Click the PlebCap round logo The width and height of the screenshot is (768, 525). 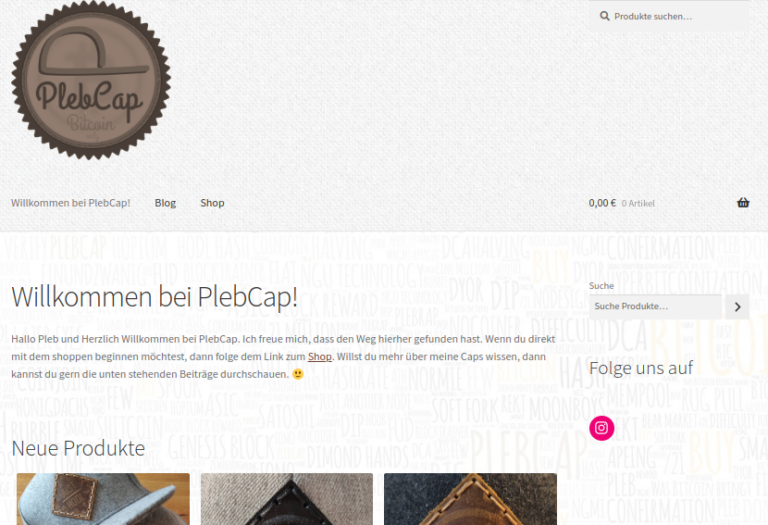tap(91, 80)
